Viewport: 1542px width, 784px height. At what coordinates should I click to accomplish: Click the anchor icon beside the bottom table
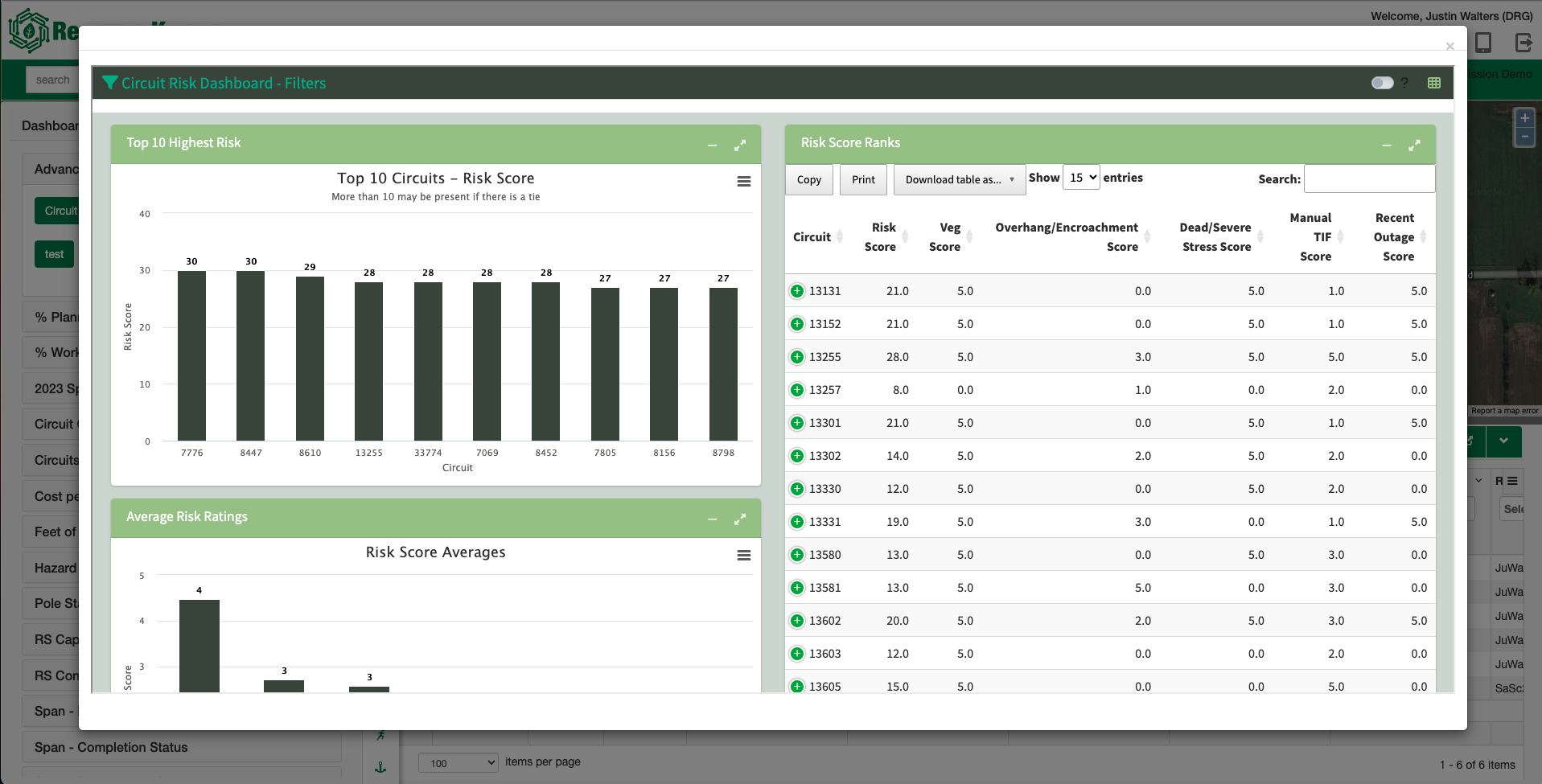[380, 766]
